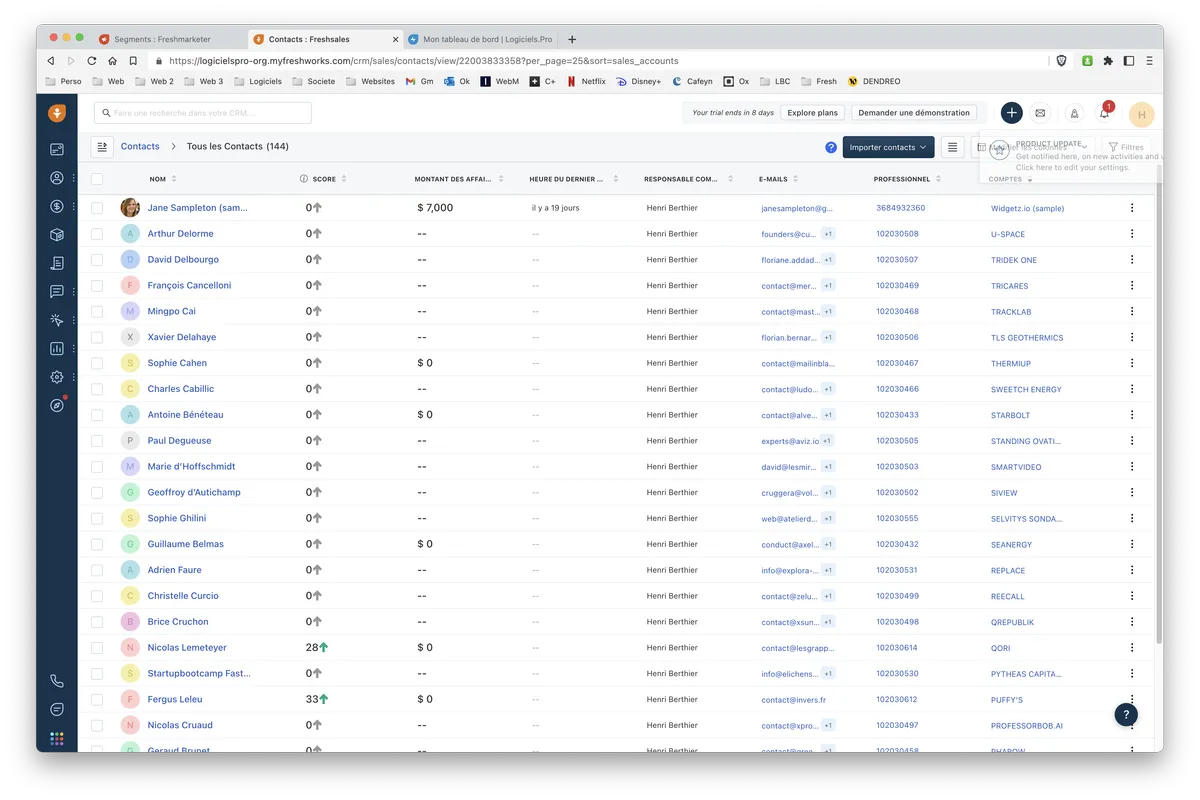The width and height of the screenshot is (1200, 800).
Task: Open the Admin Settings gear in the sidebar
Action: click(57, 377)
